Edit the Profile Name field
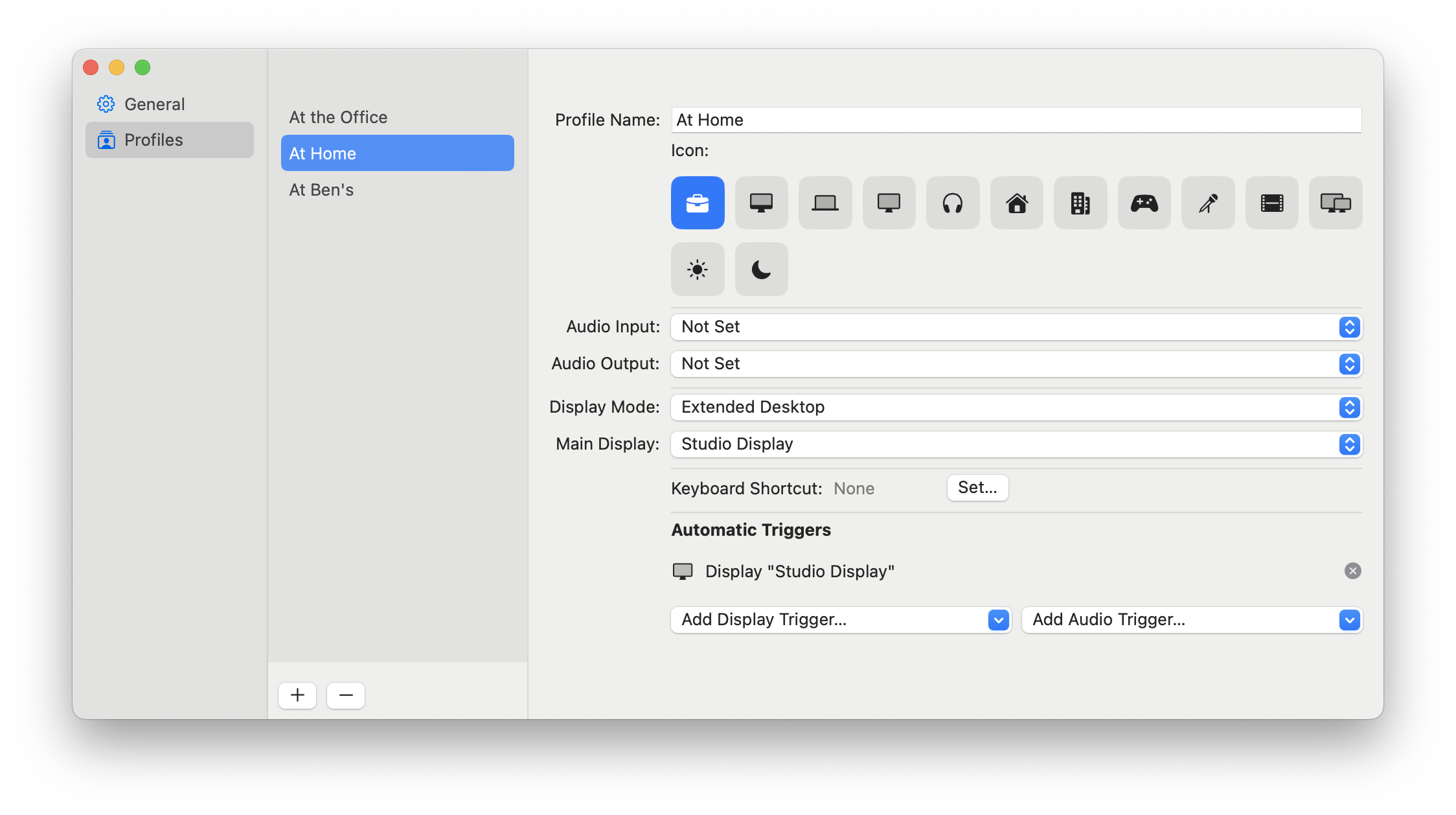 point(1015,119)
